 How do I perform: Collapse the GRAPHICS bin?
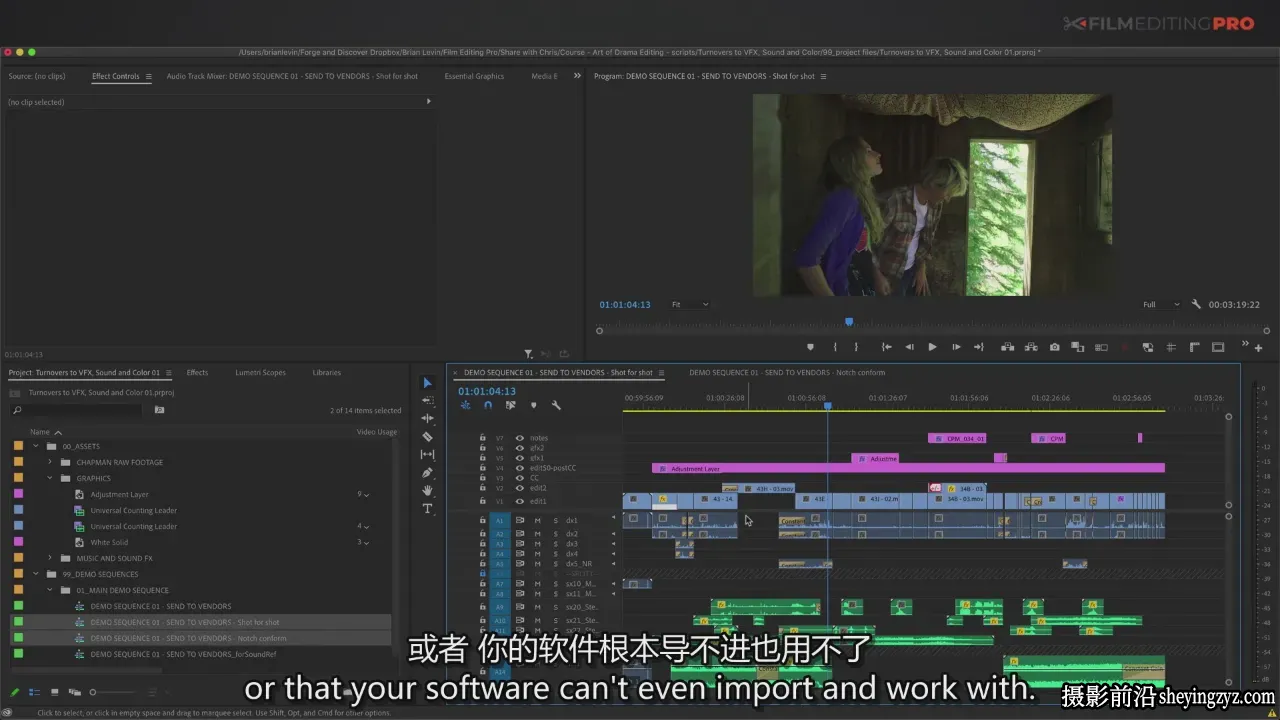coord(50,478)
